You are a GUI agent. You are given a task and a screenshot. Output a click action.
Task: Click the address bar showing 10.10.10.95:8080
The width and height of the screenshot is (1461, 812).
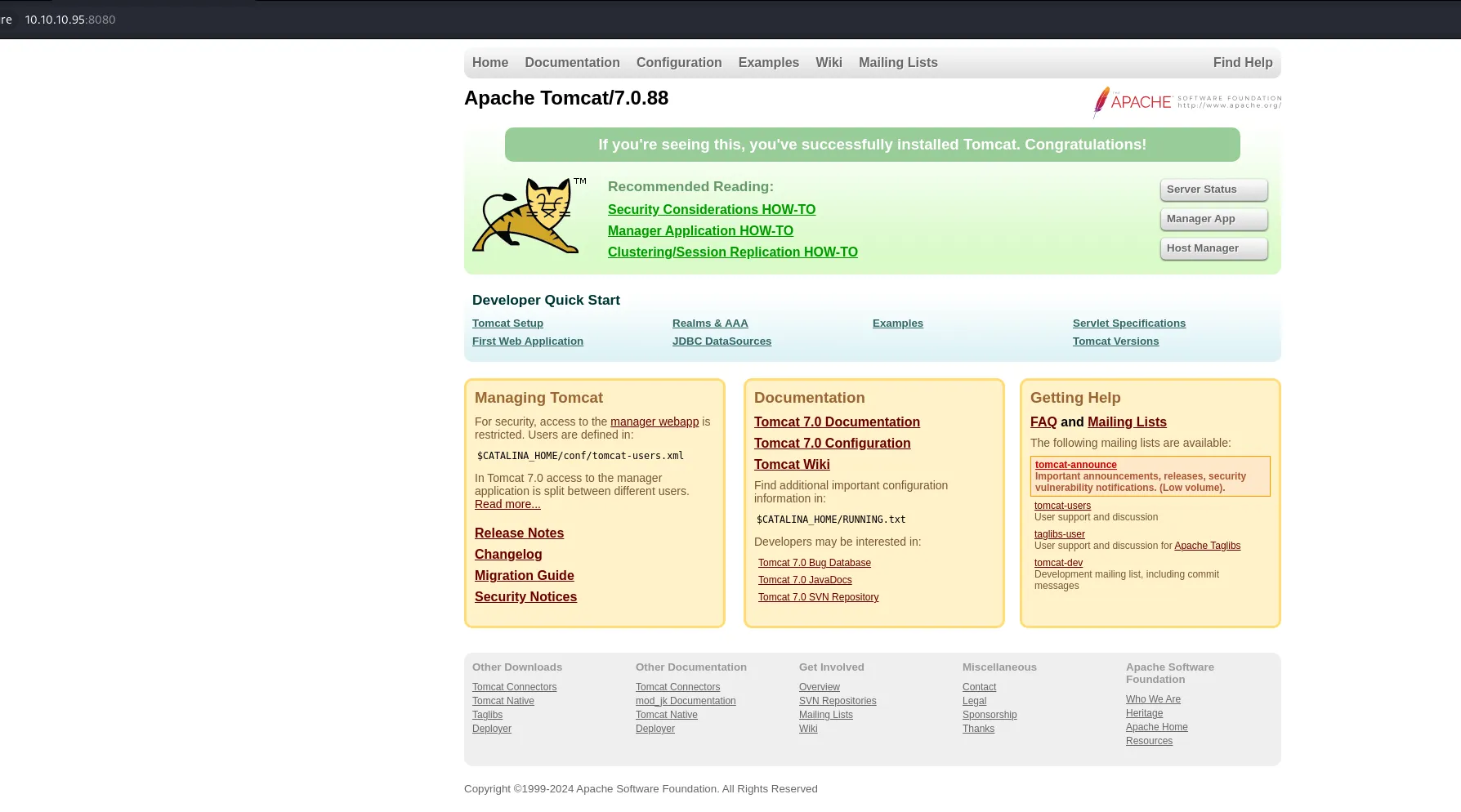tap(70, 20)
